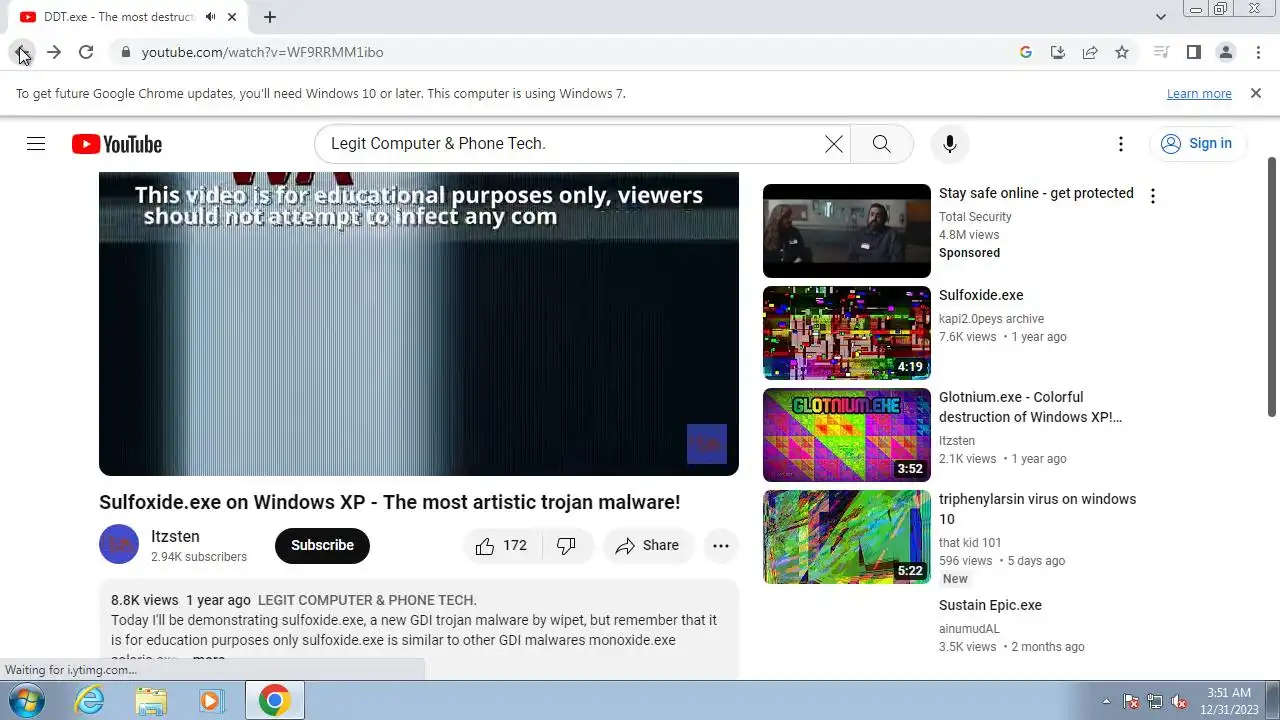Open more actions ellipsis under video
Screen dimensions: 1280x720
[720, 545]
